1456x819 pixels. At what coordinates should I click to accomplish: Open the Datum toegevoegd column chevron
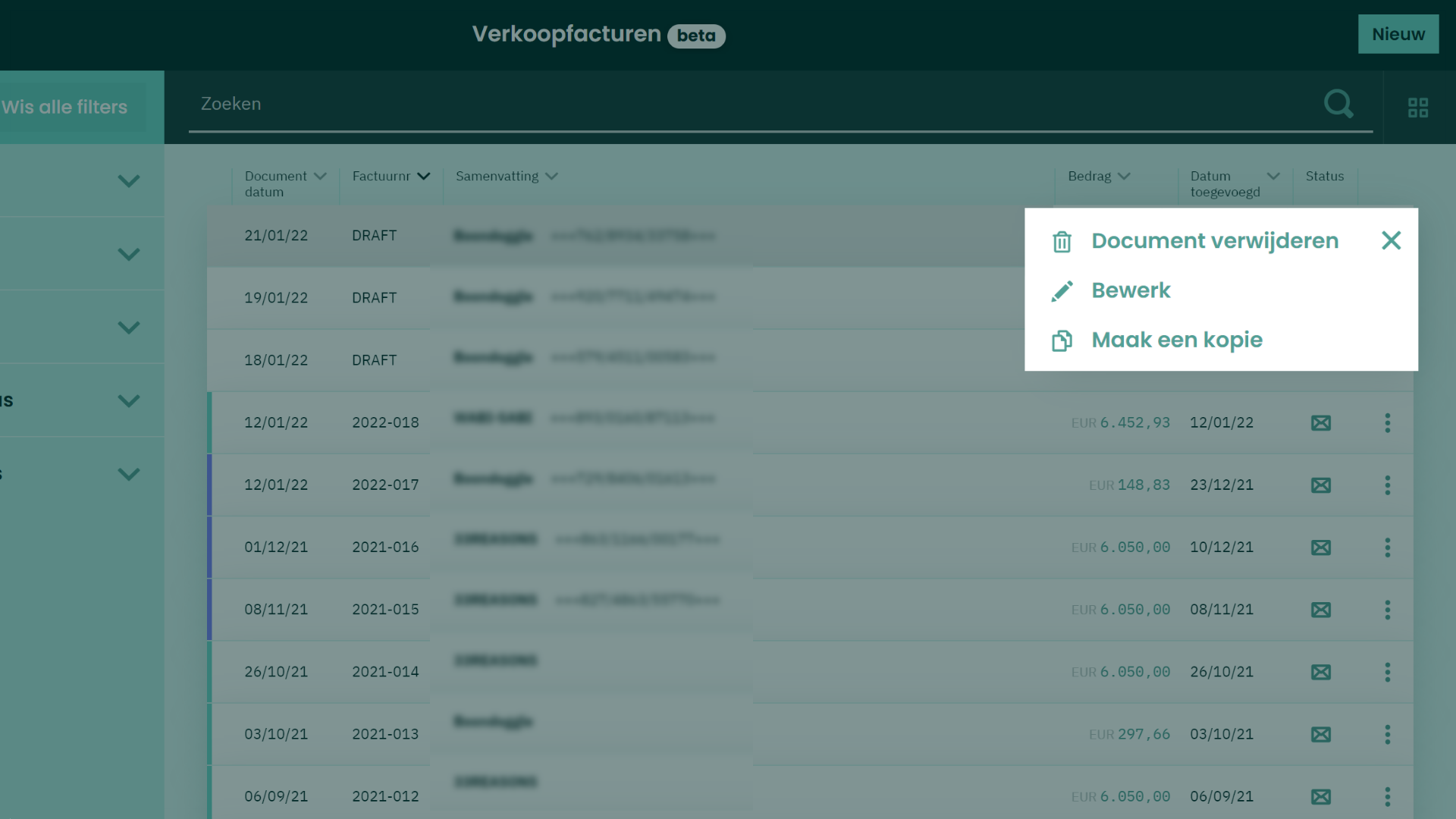tap(1273, 176)
